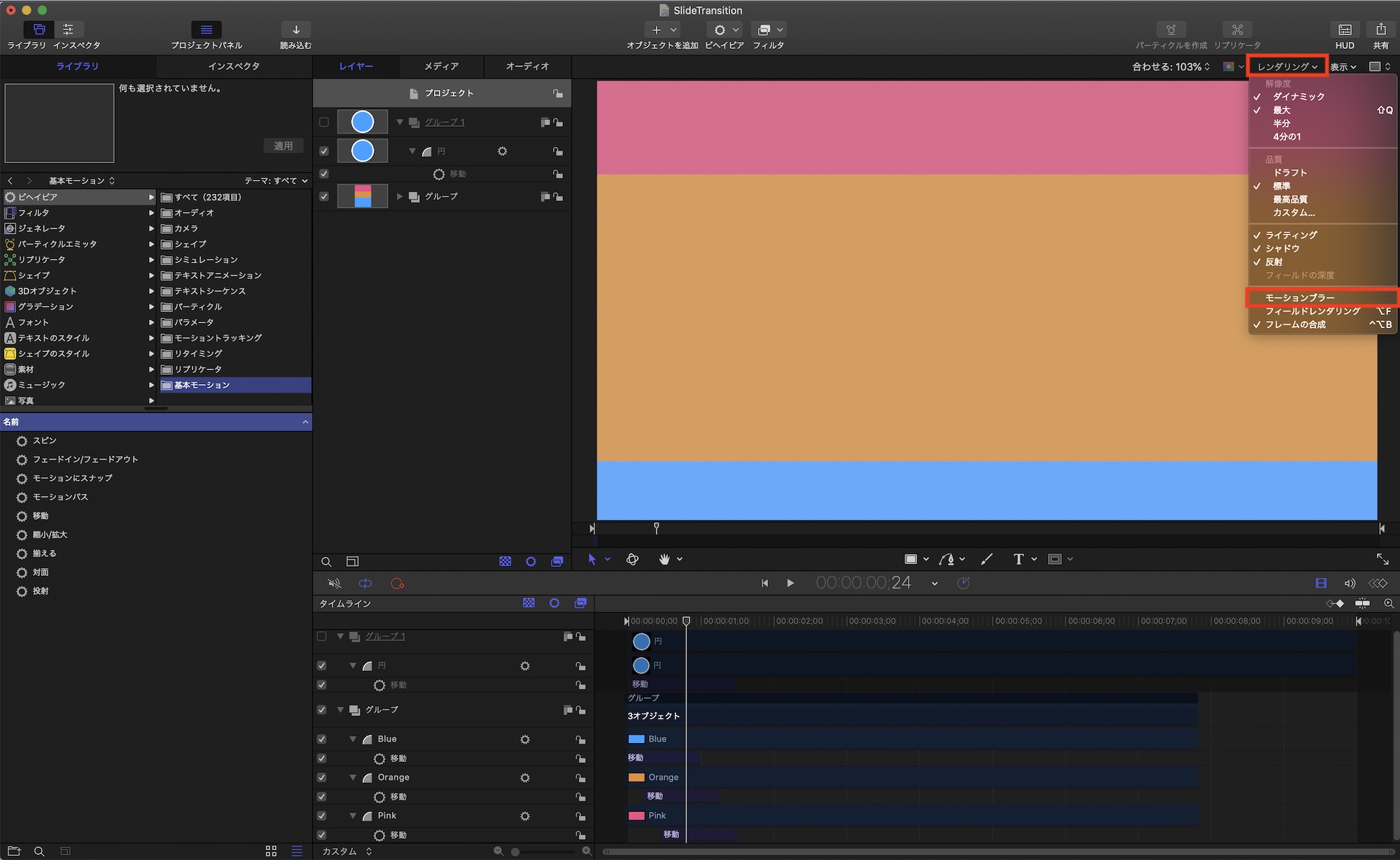Open the zoom level 合わせる dropdown
The width and height of the screenshot is (1400, 860).
pyautogui.click(x=1170, y=66)
